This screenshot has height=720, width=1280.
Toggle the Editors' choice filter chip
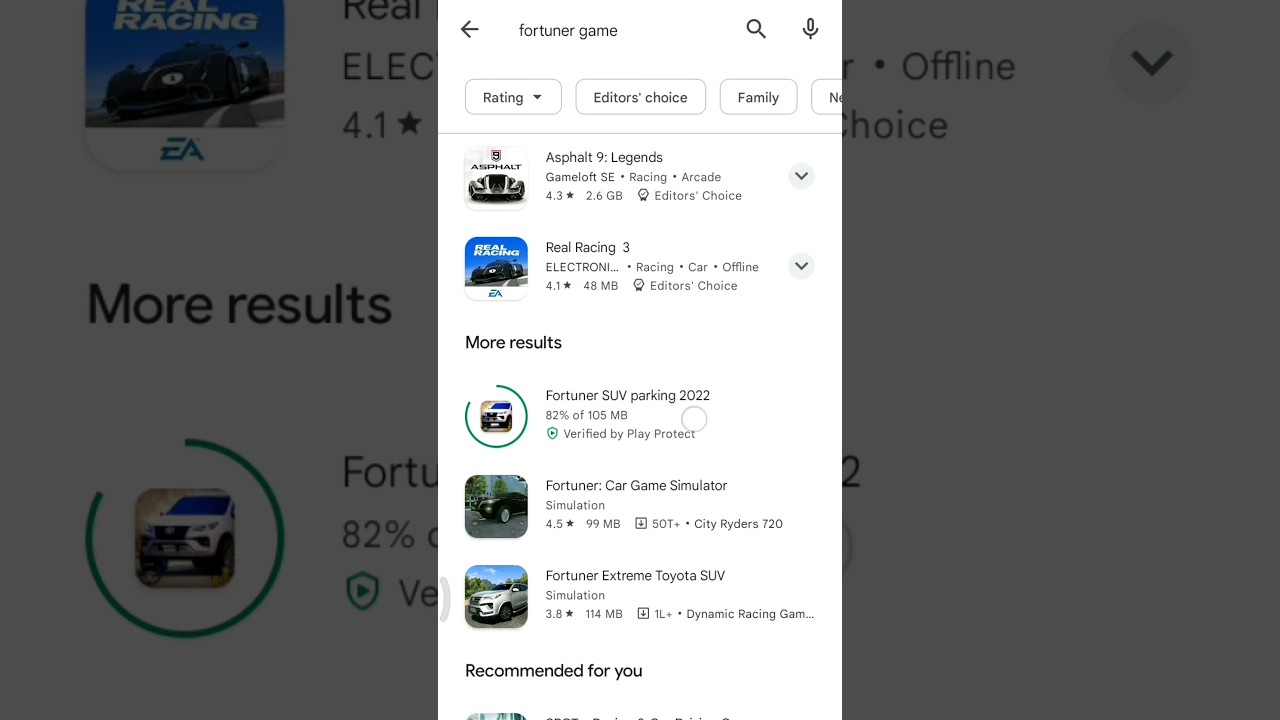tap(641, 97)
